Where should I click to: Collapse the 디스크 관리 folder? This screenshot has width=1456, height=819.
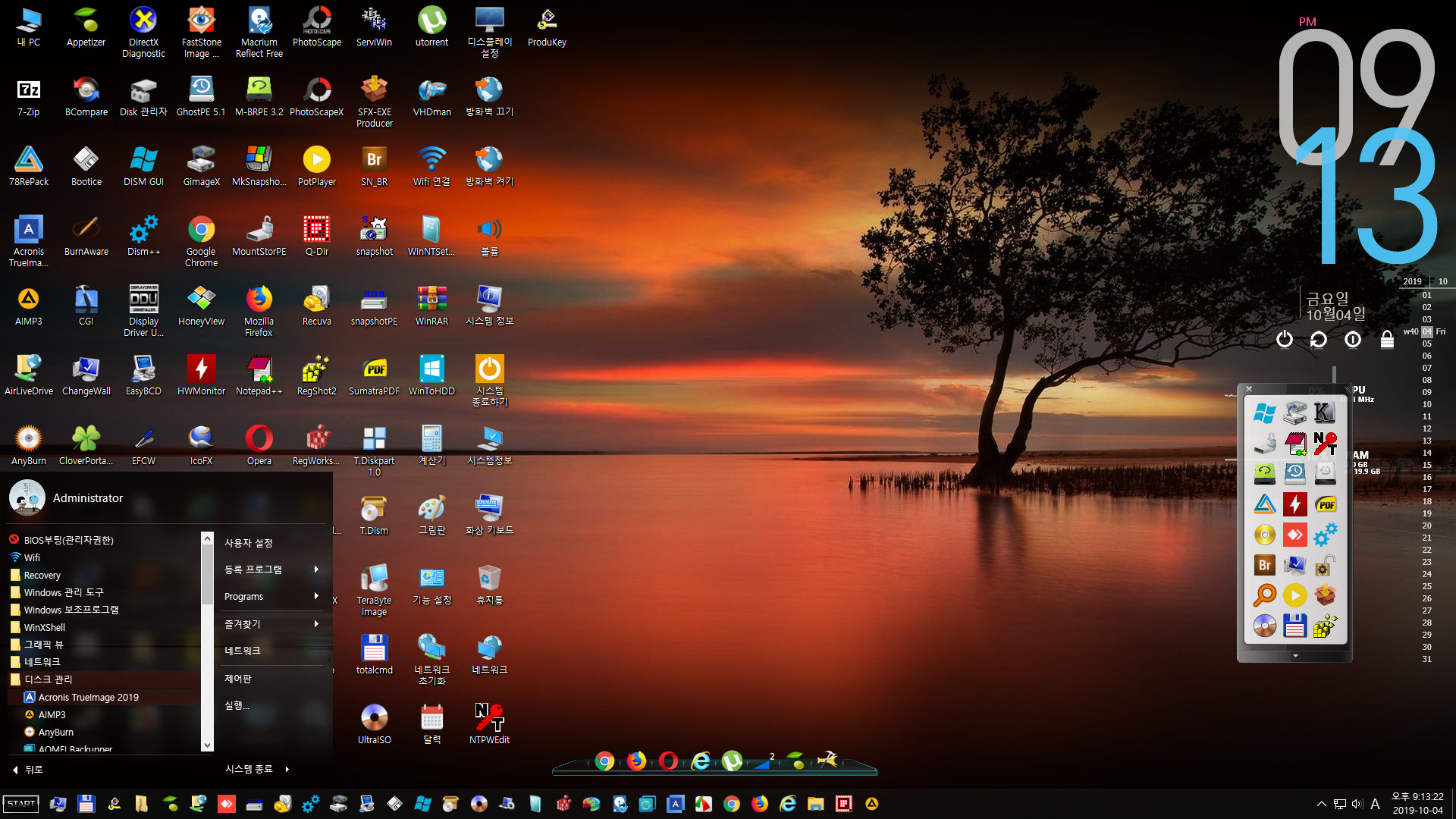[x=104, y=679]
